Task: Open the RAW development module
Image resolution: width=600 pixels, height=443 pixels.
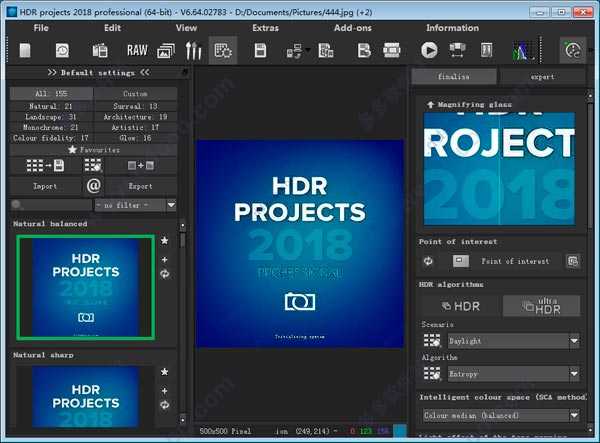Action: coord(137,50)
